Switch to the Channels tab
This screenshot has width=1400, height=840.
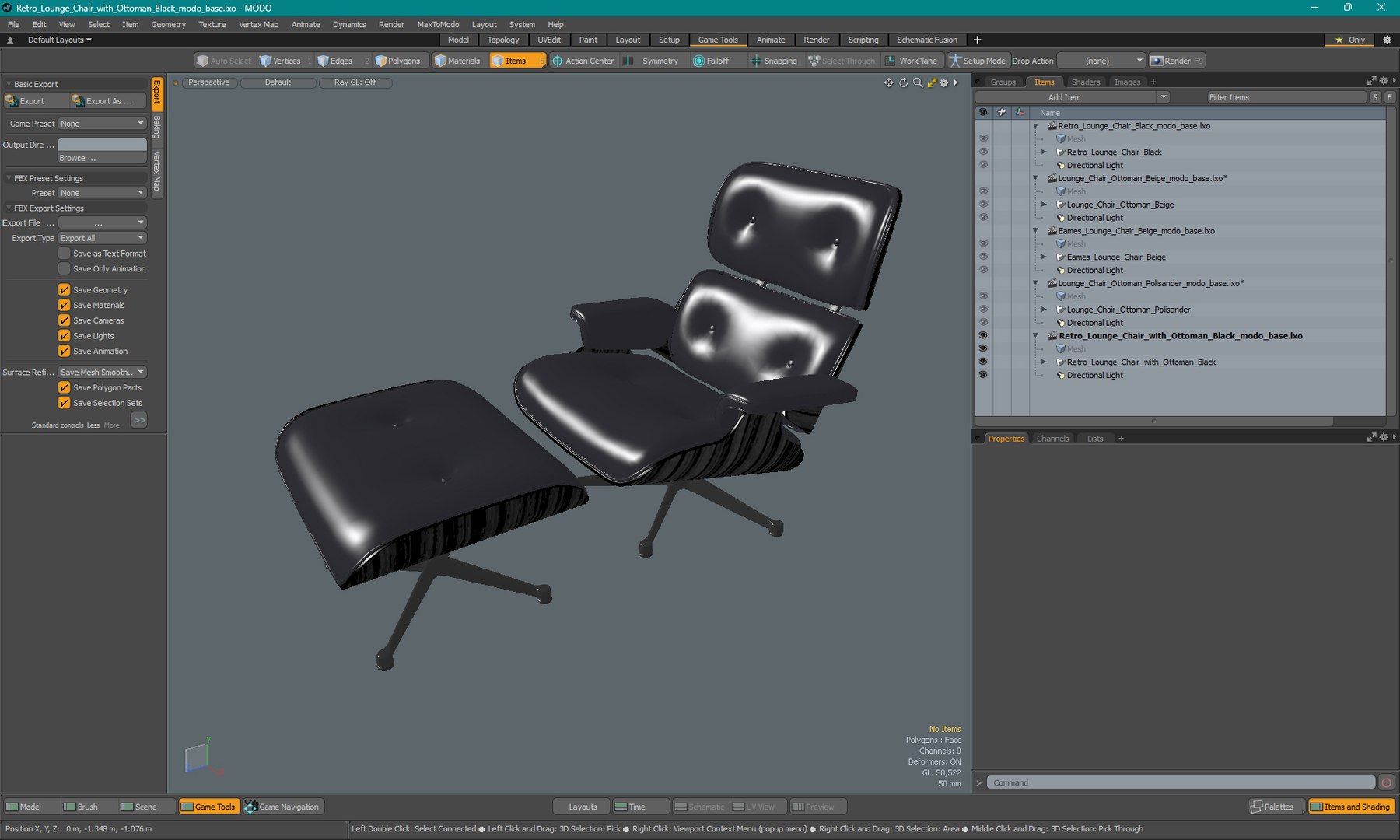pyautogui.click(x=1052, y=439)
